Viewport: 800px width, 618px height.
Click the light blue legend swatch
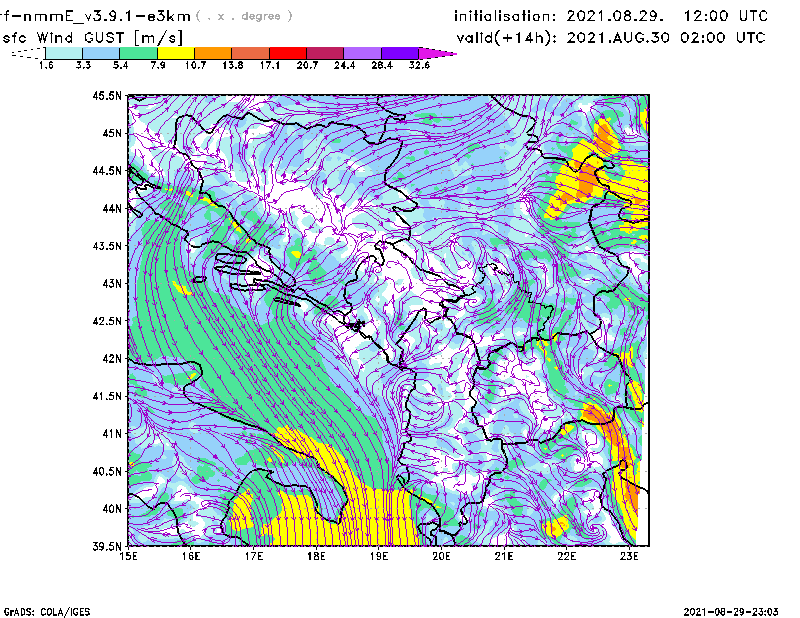coord(101,53)
